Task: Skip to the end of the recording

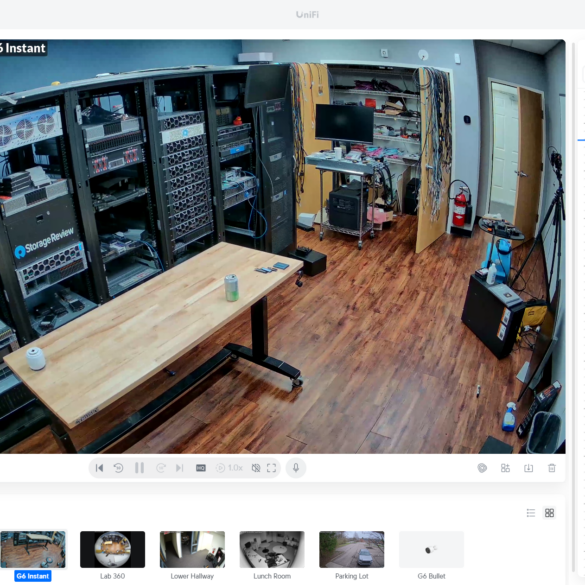Action: coord(179,468)
